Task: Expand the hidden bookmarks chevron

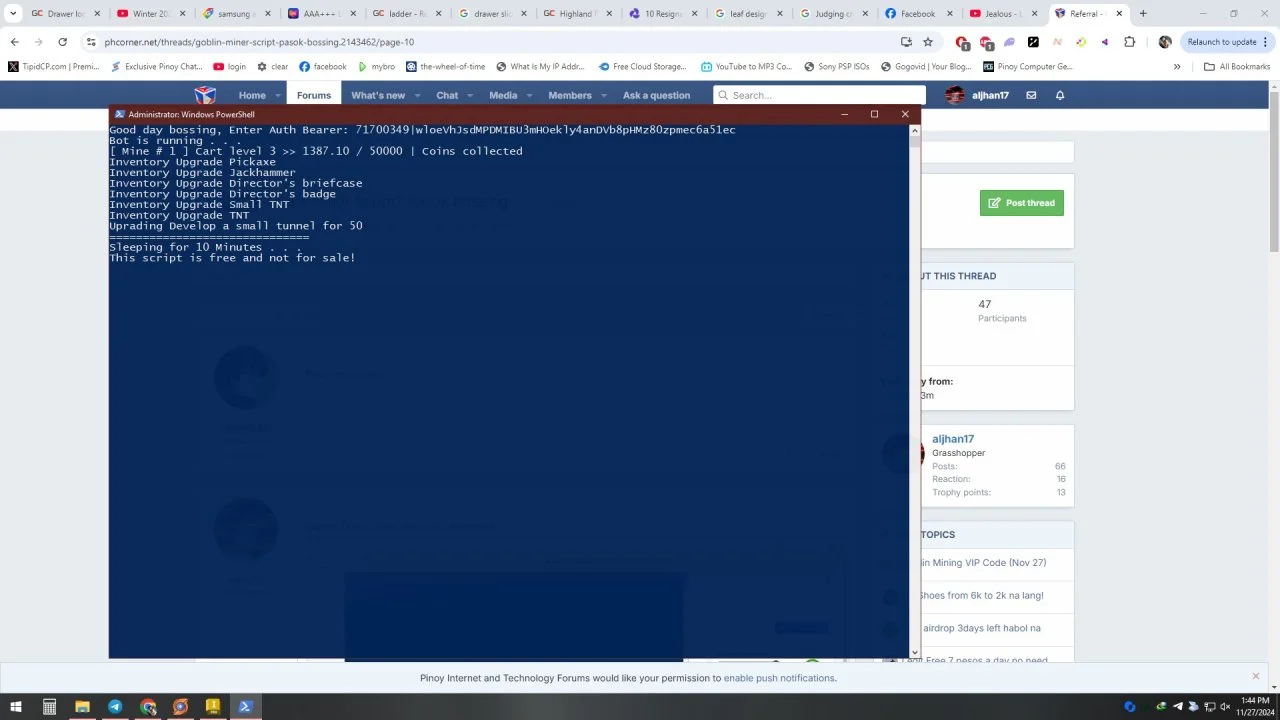Action: (x=1177, y=67)
